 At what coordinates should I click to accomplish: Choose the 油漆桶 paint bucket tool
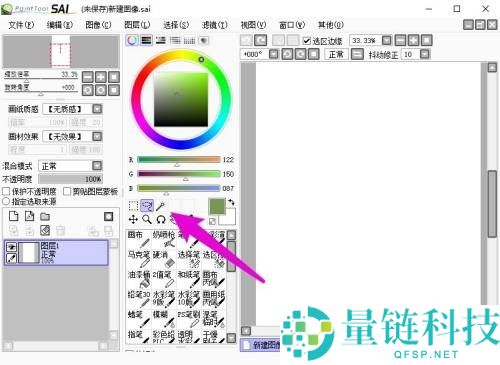tap(139, 279)
